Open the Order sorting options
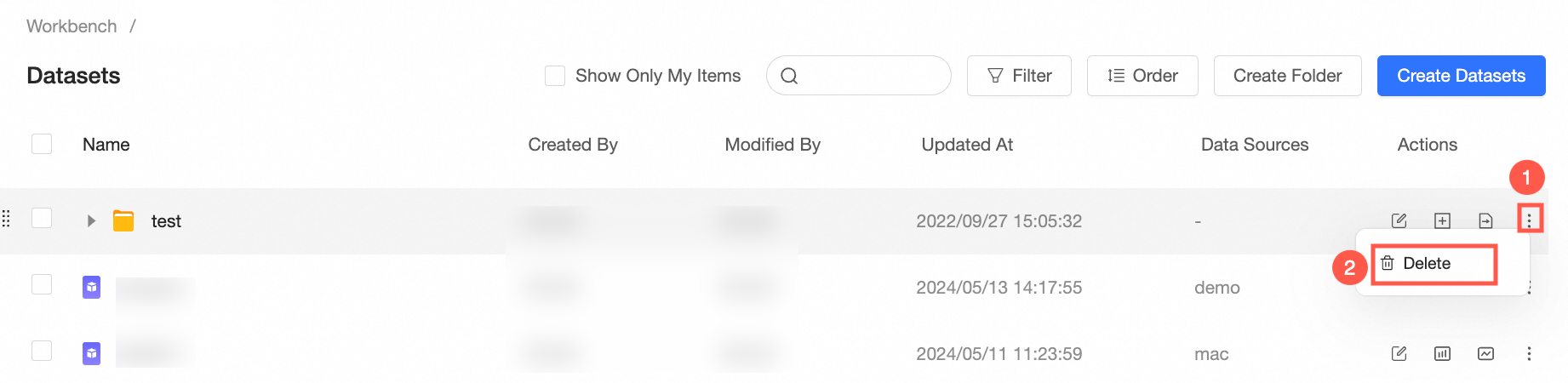This screenshot has width=1568, height=383. click(1142, 76)
